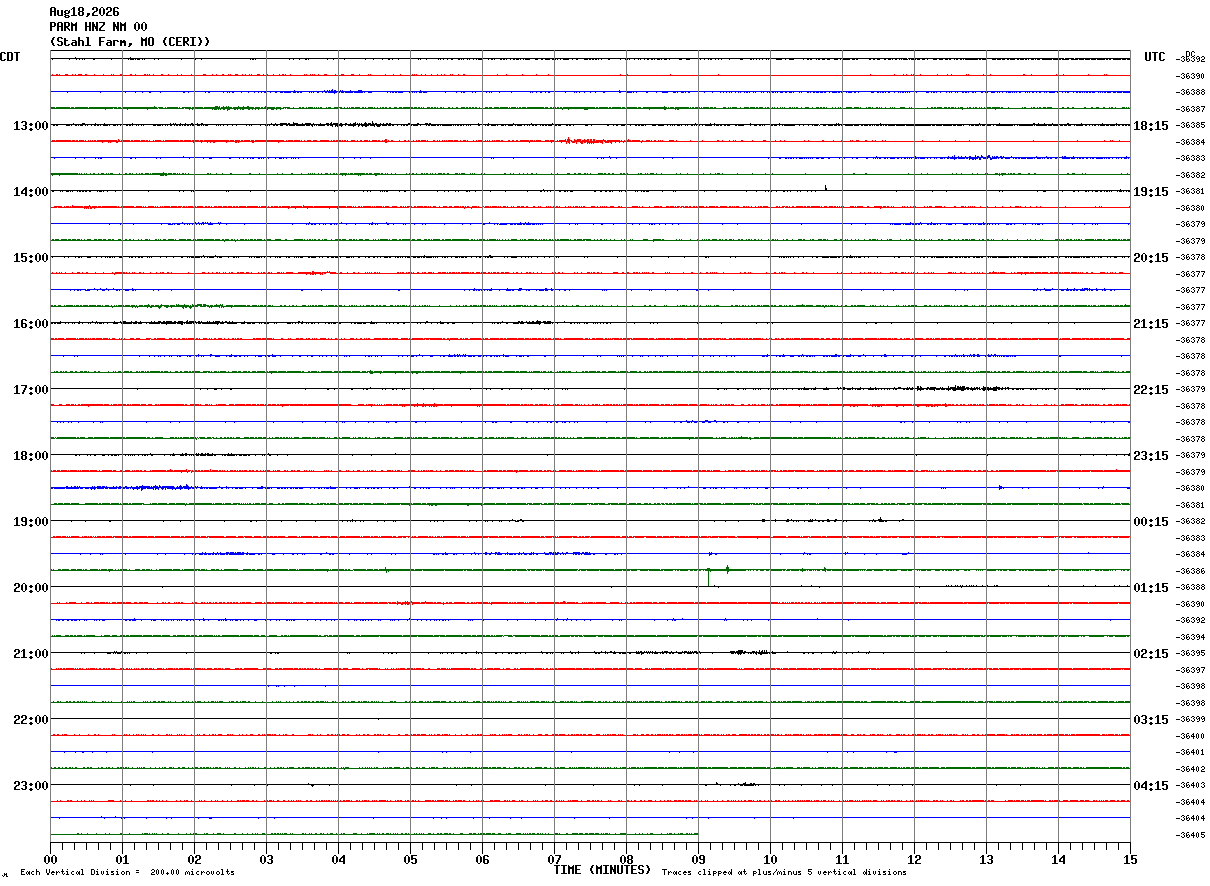Click the Stahl Farm, MO (CERI) label
Screen dimensions: 1210x886
tap(130, 42)
